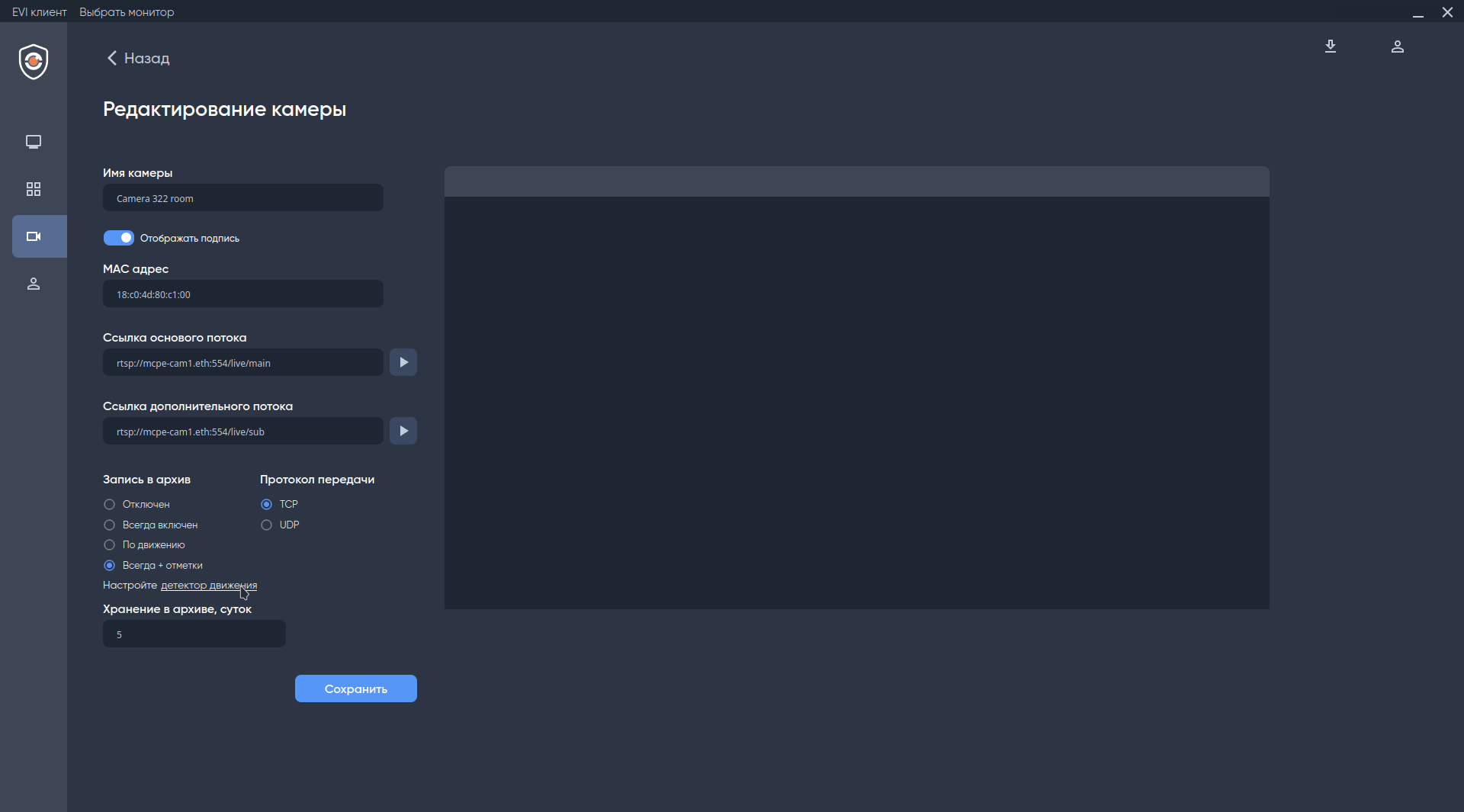The height and width of the screenshot is (812, 1464).
Task: Select the Всегда + отметки recording option
Action: coord(153,565)
